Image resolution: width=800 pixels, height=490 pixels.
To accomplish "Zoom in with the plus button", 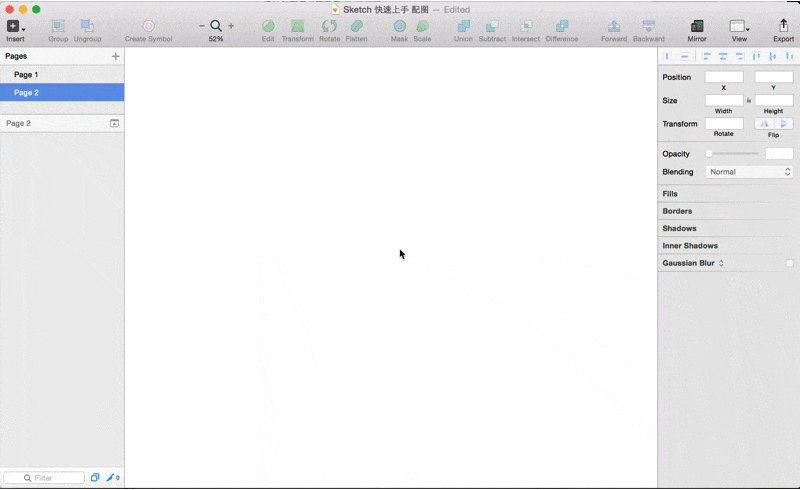I will [x=231, y=26].
